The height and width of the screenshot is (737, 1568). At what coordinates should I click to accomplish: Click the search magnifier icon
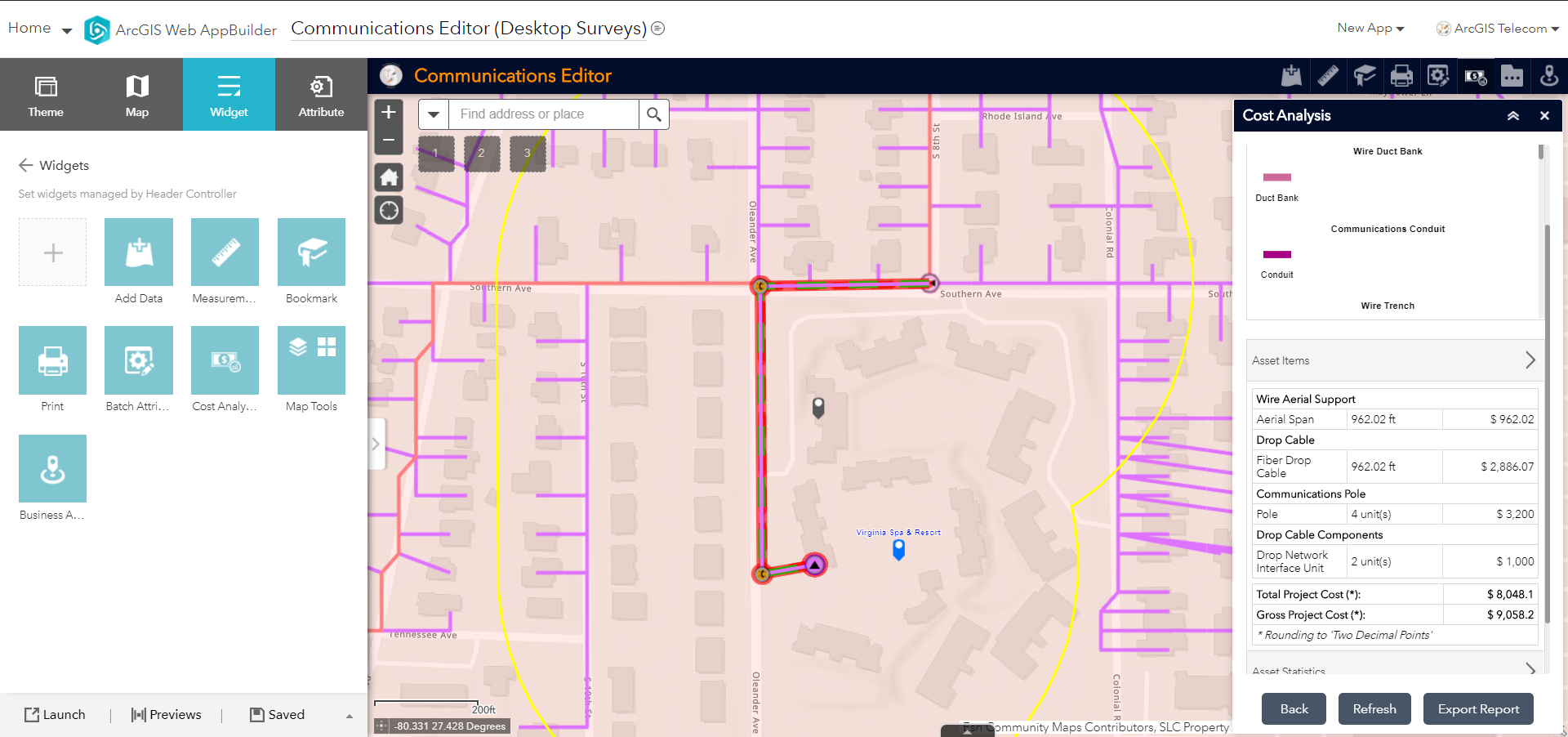(x=654, y=114)
